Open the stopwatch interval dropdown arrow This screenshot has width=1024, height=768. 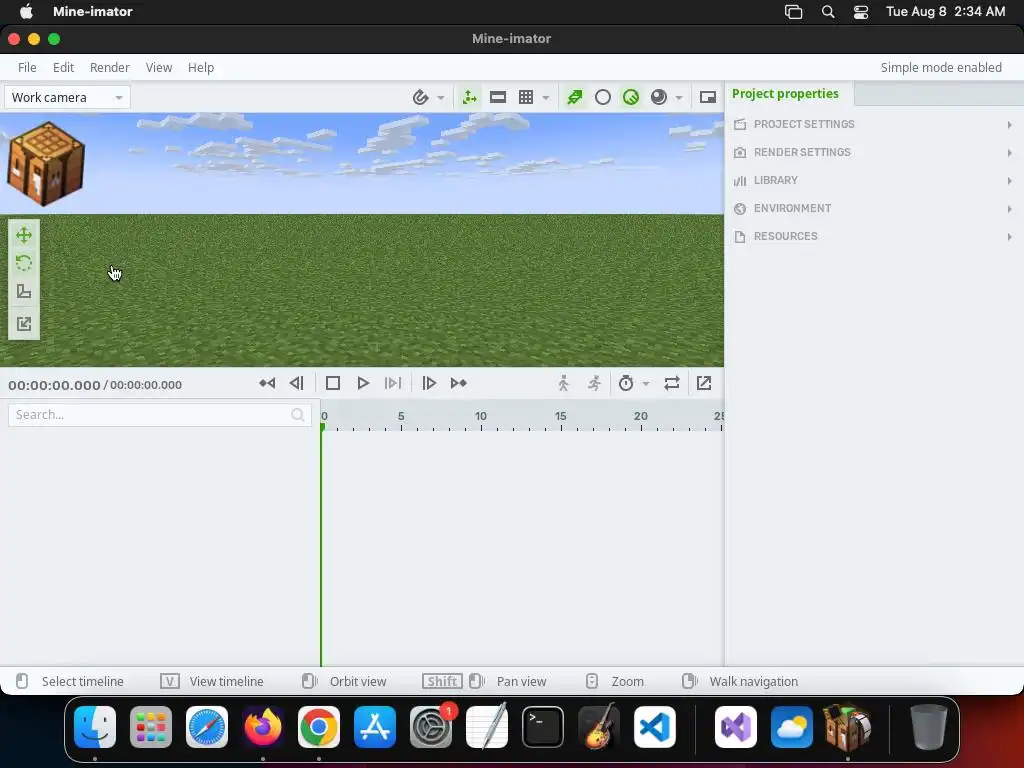[x=646, y=384]
